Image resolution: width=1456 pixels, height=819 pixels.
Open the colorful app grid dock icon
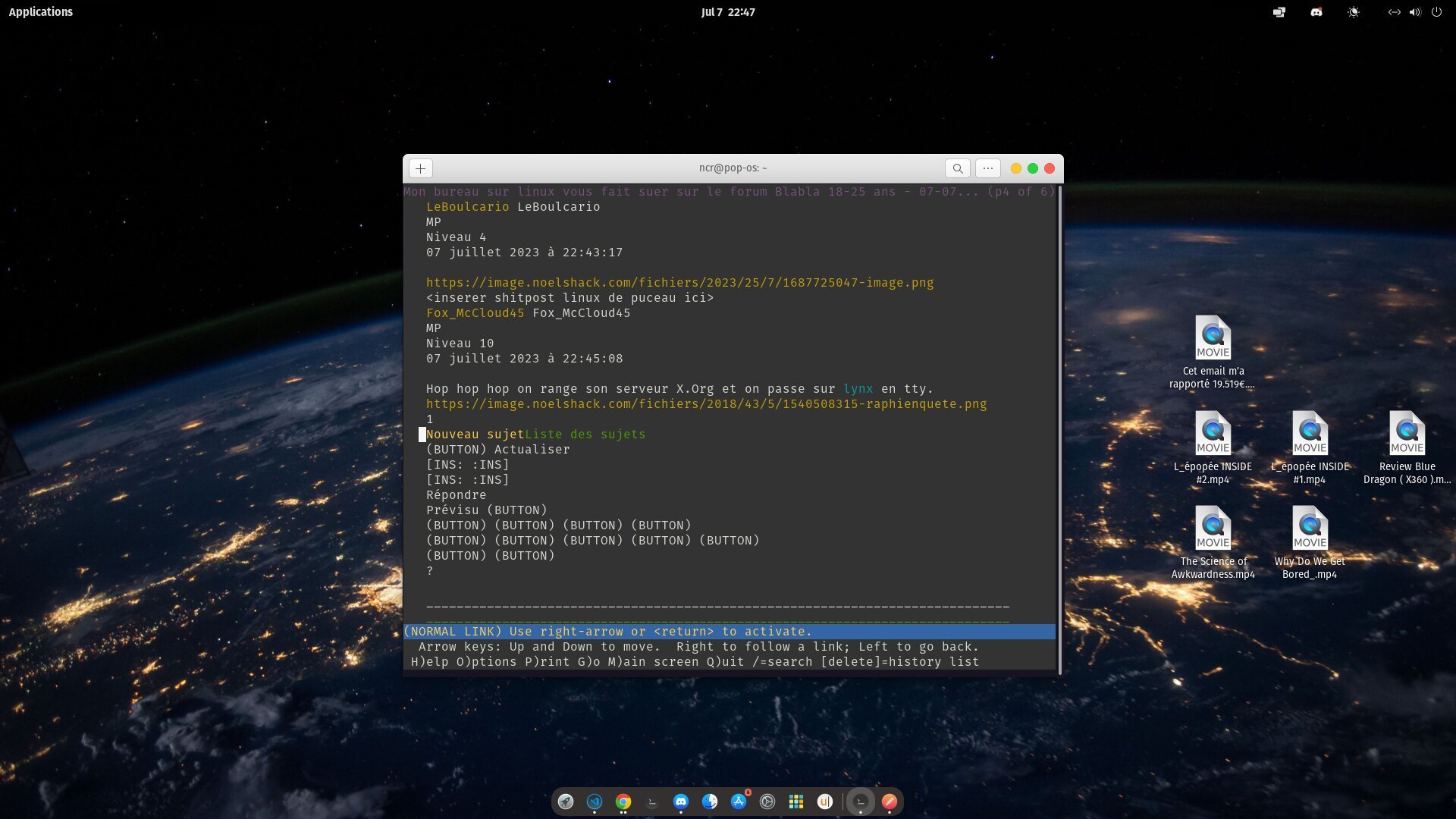pyautogui.click(x=796, y=802)
